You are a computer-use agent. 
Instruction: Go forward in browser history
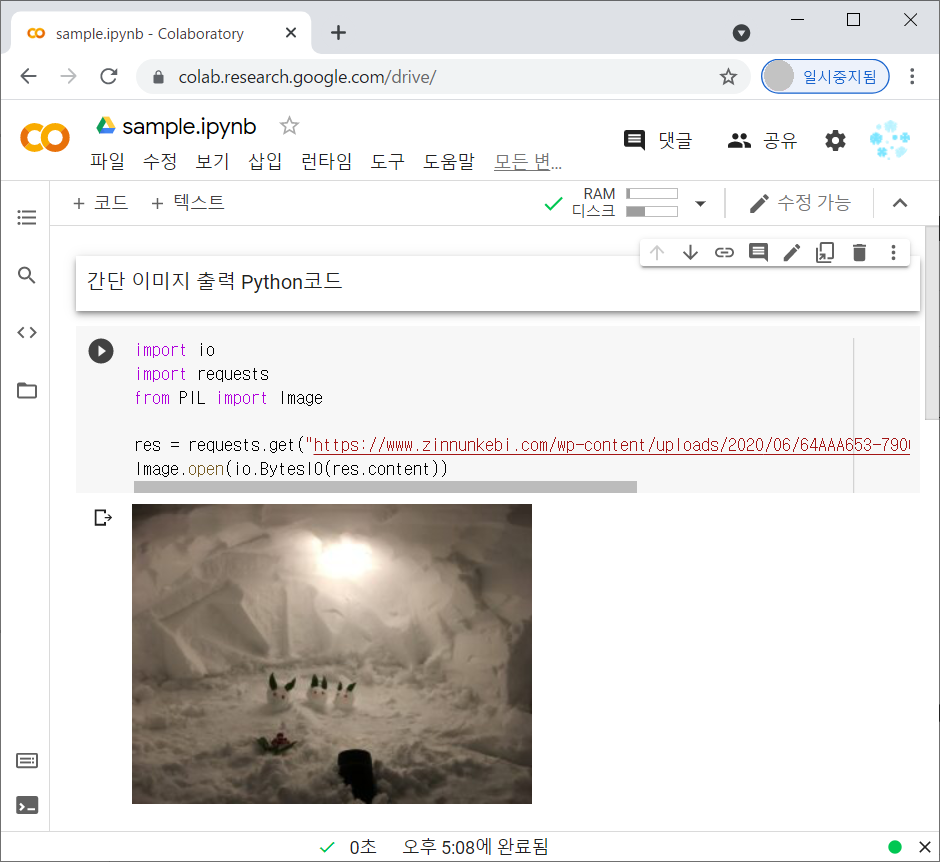click(x=68, y=77)
